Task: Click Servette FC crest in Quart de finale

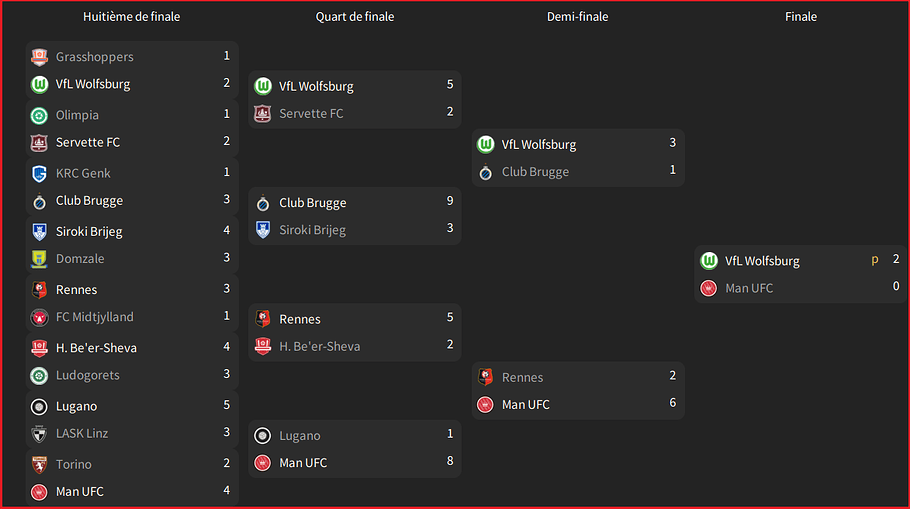Action: [x=262, y=114]
